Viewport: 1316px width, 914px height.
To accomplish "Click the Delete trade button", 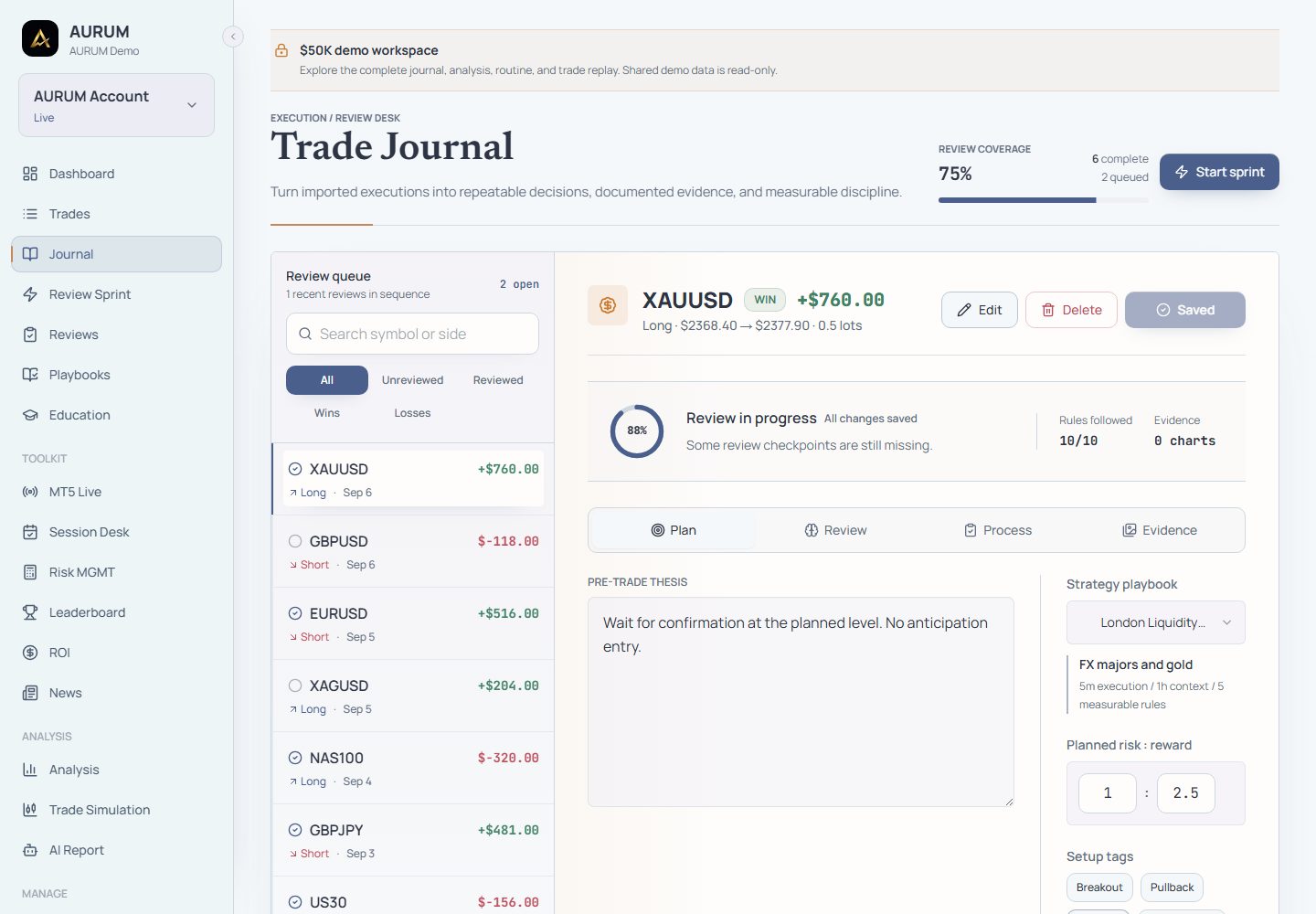I will [x=1071, y=310].
